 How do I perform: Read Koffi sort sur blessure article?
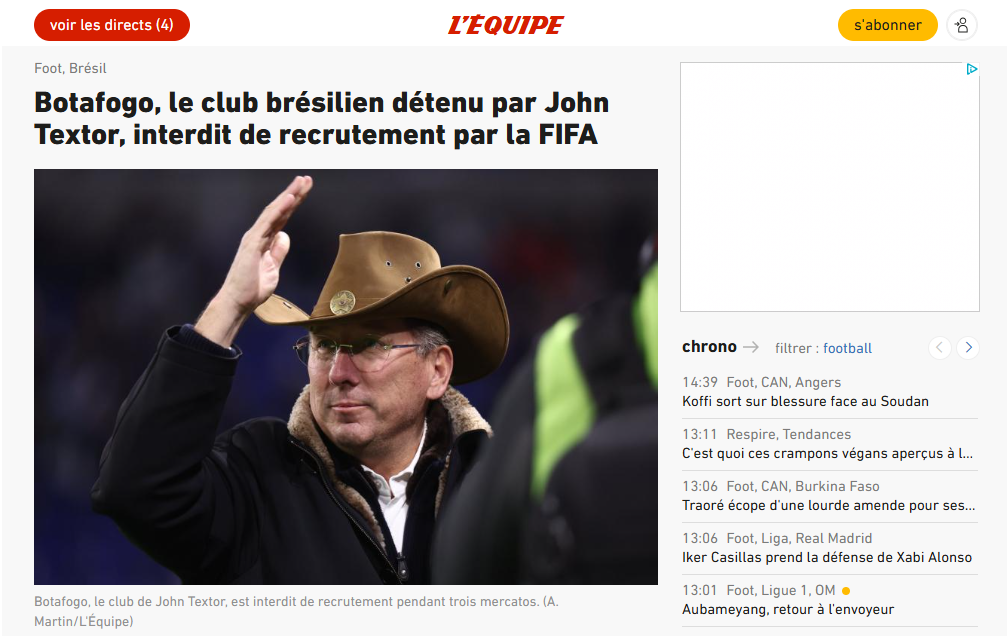coord(805,402)
